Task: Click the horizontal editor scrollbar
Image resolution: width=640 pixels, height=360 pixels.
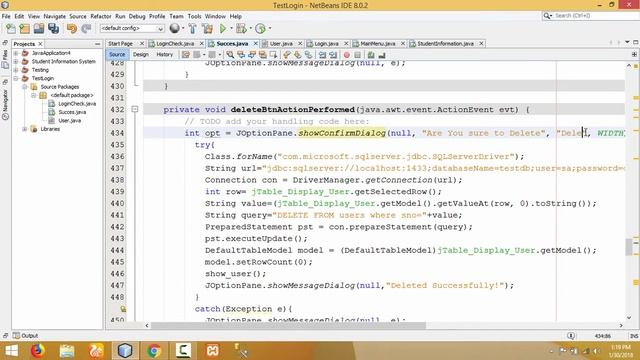Action: (x=288, y=325)
